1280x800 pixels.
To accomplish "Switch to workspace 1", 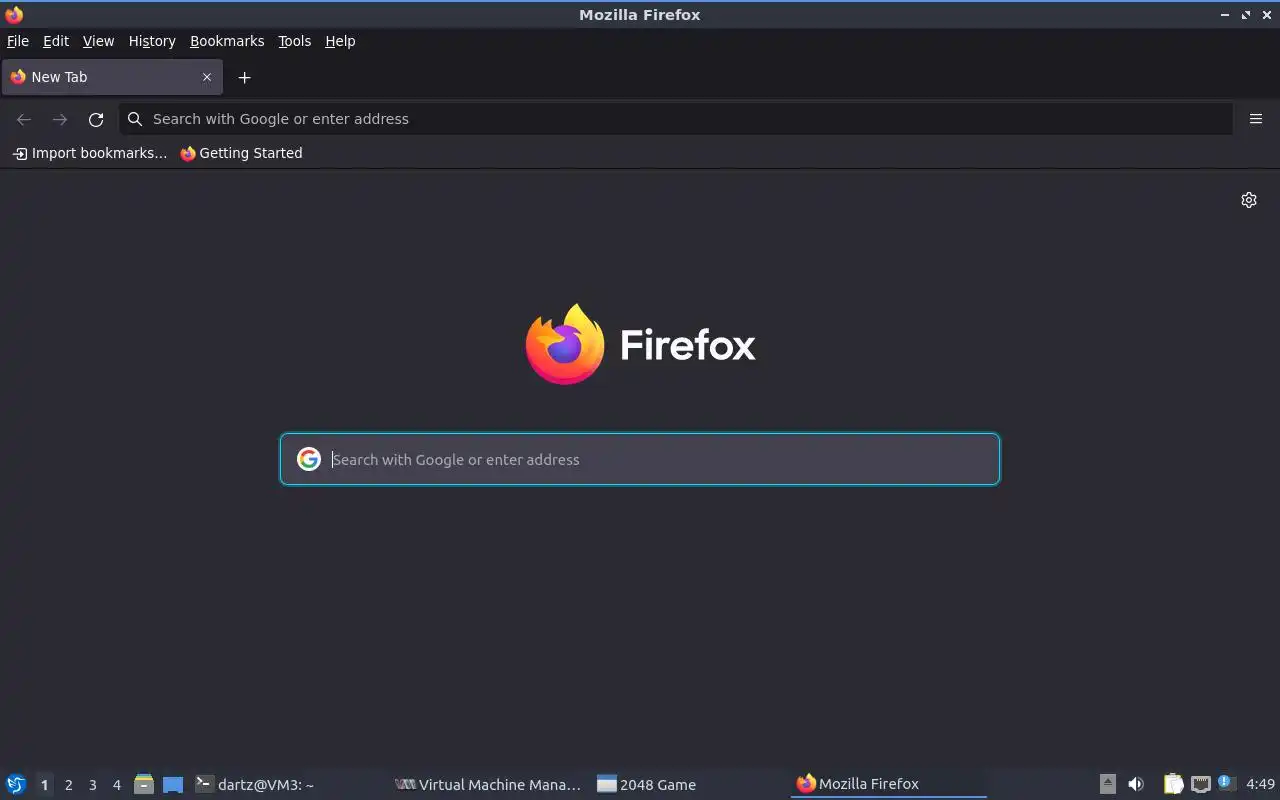I will 44,785.
